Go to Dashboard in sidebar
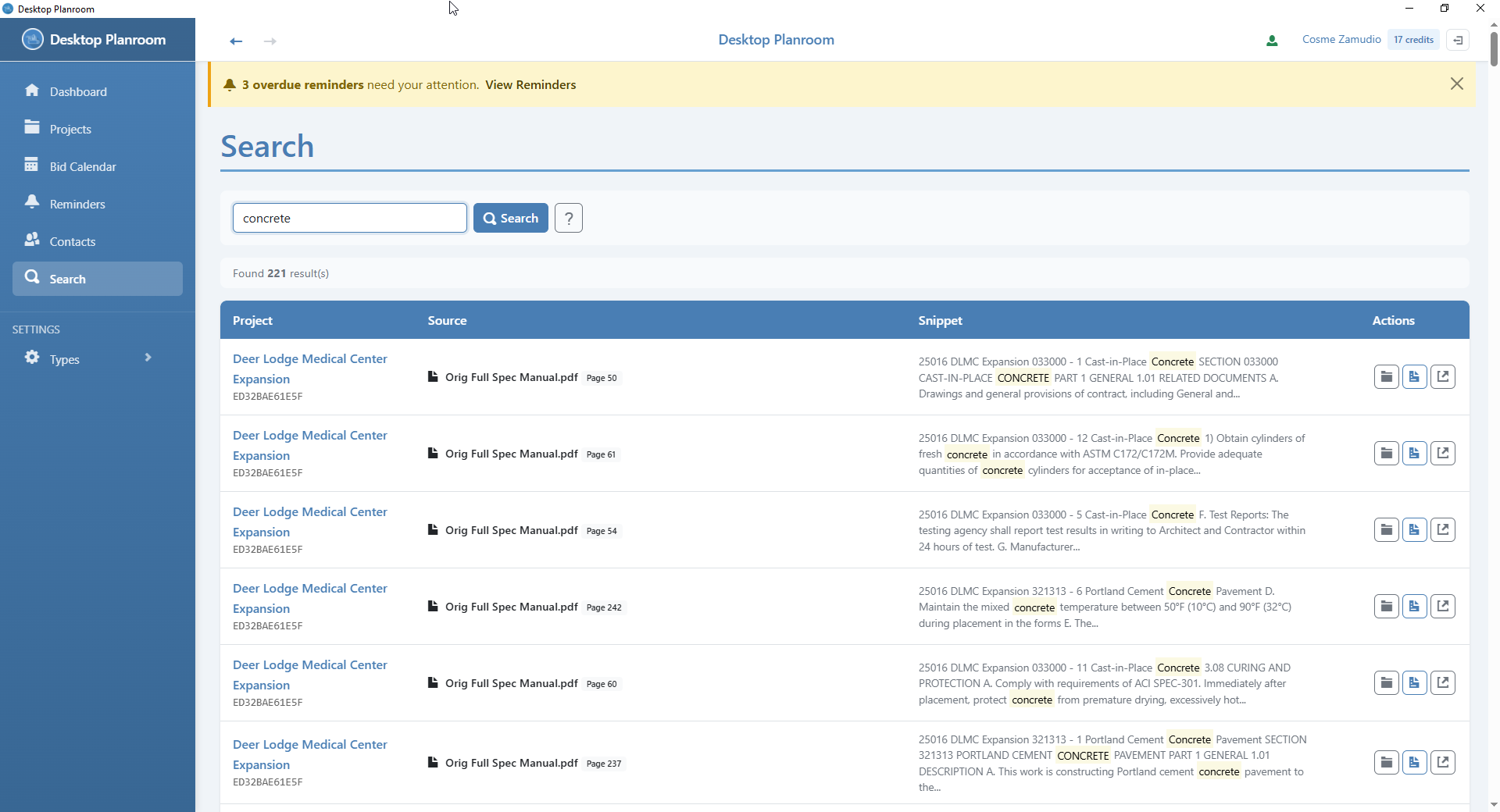Viewport: 1500px width, 812px height. coord(78,91)
